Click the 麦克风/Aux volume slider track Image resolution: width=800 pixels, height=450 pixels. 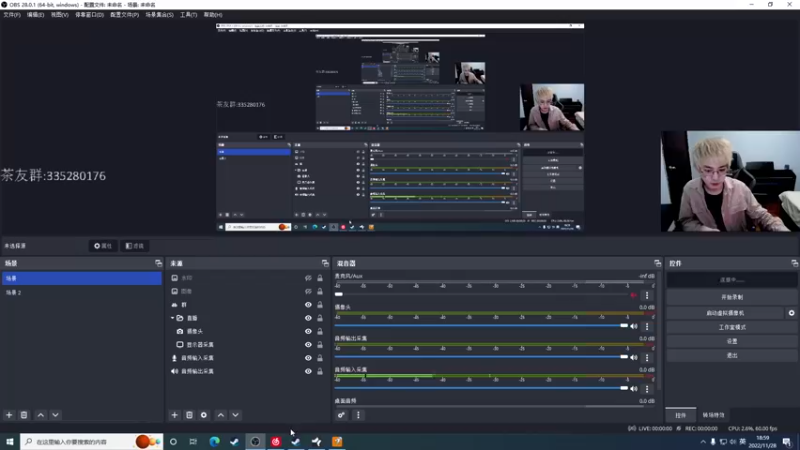(482, 294)
